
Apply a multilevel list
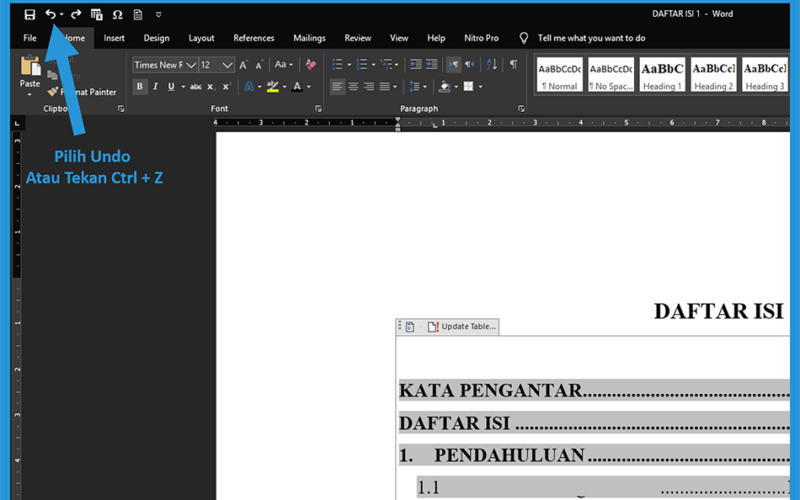pyautogui.click(x=386, y=64)
